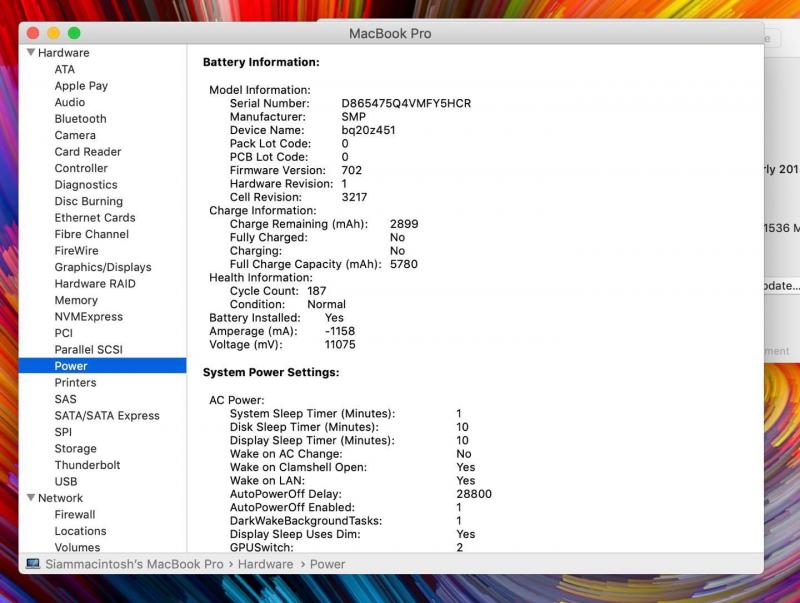
Task: Click the Hardware category label
Action: click(63, 53)
